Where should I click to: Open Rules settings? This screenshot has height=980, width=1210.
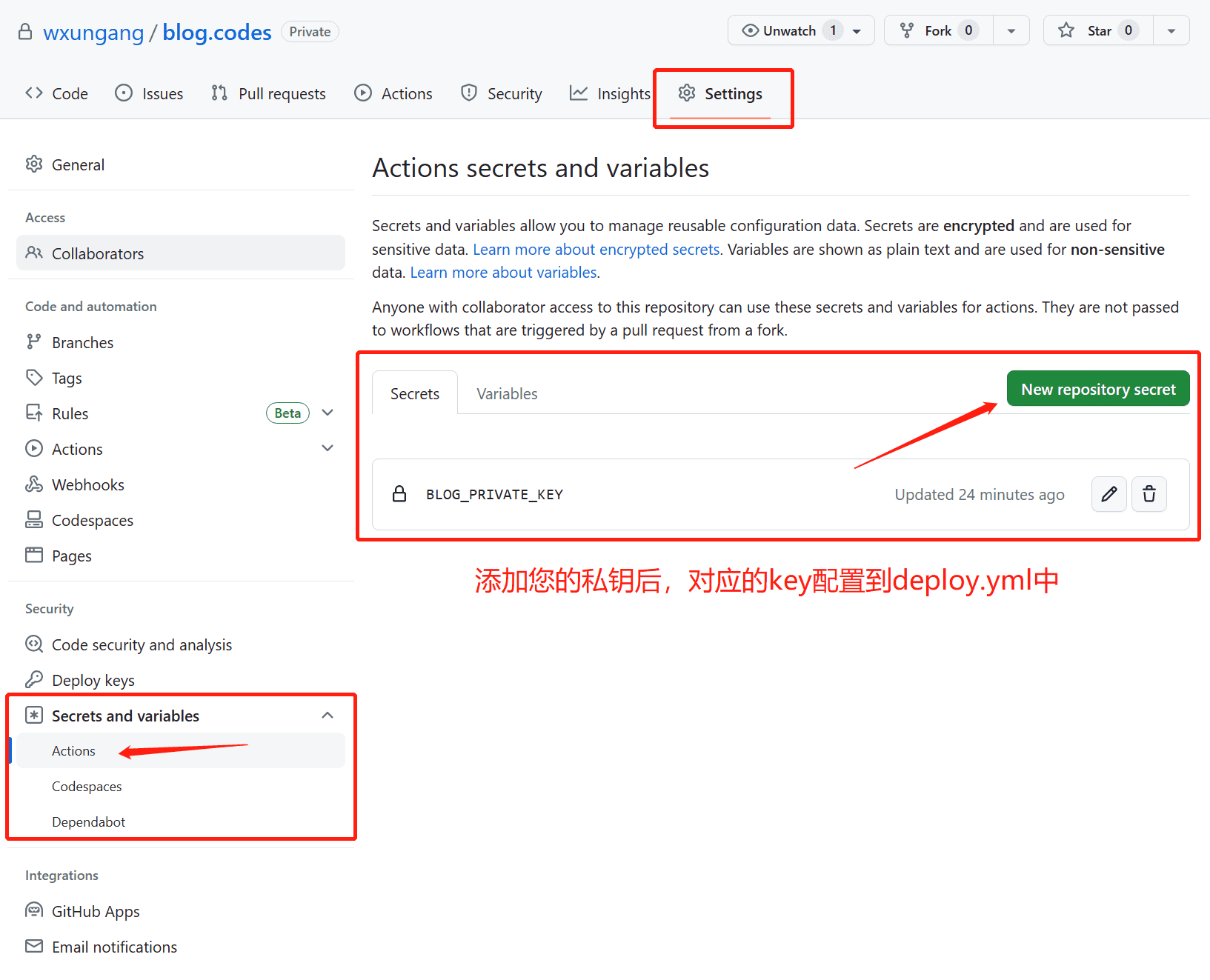coord(181,413)
